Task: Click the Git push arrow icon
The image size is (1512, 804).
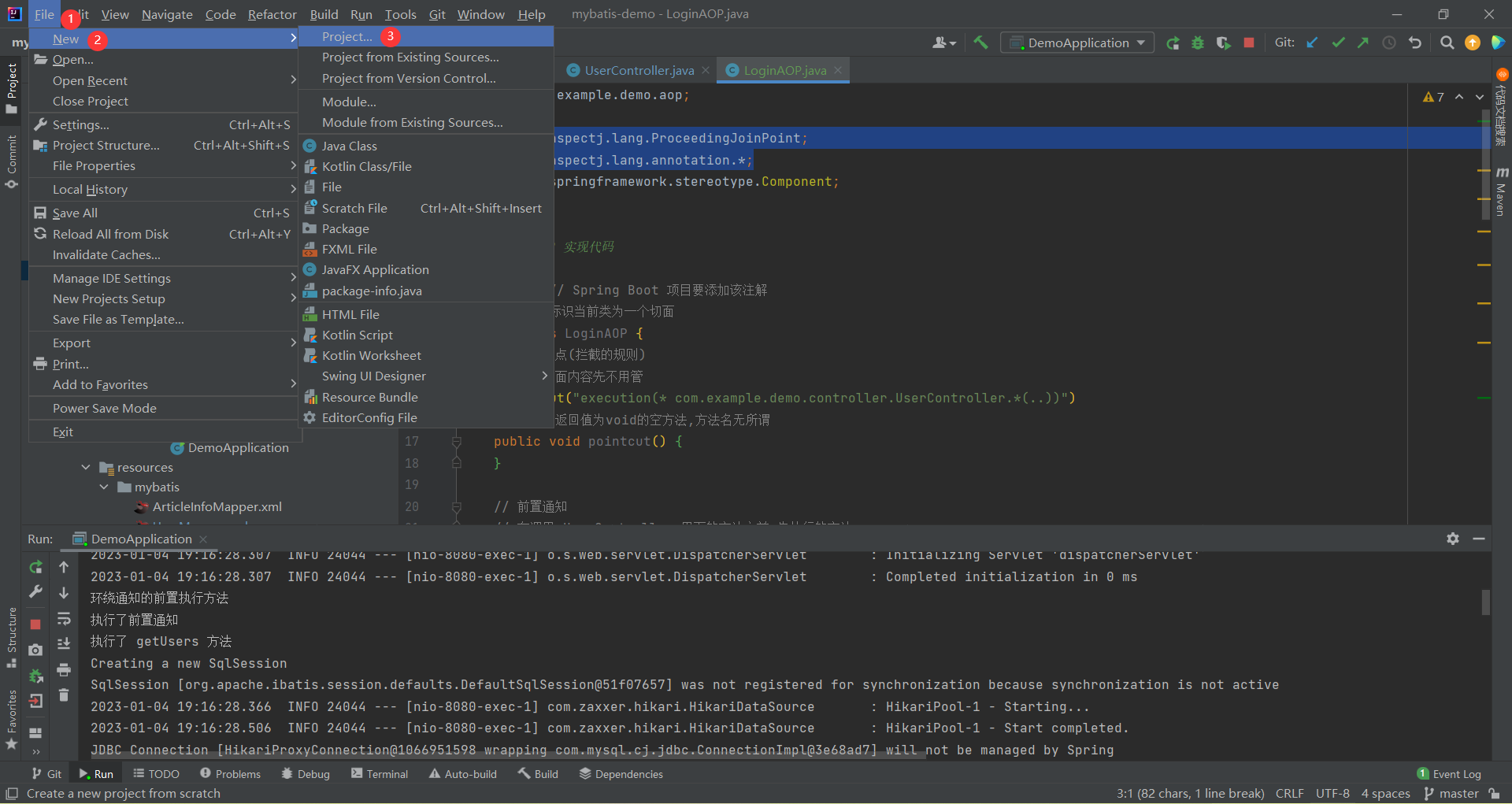Action: click(x=1363, y=43)
